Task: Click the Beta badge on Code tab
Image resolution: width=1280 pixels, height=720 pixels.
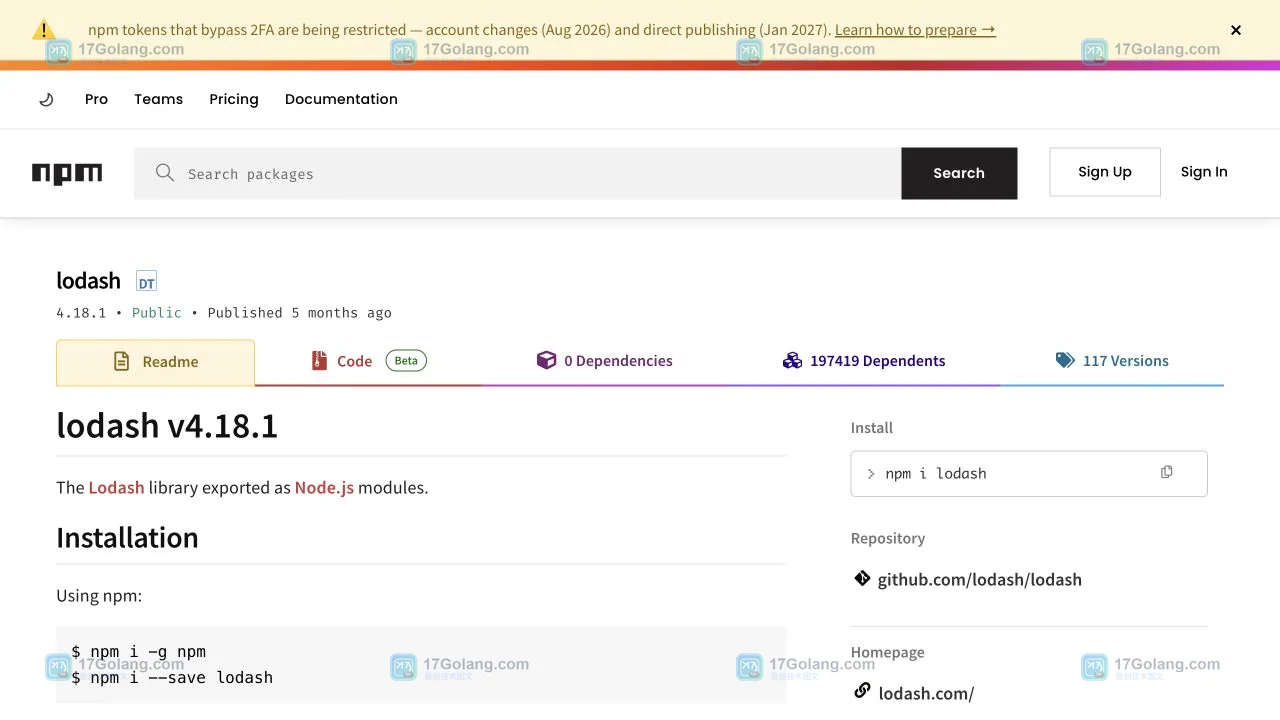Action: [406, 361]
